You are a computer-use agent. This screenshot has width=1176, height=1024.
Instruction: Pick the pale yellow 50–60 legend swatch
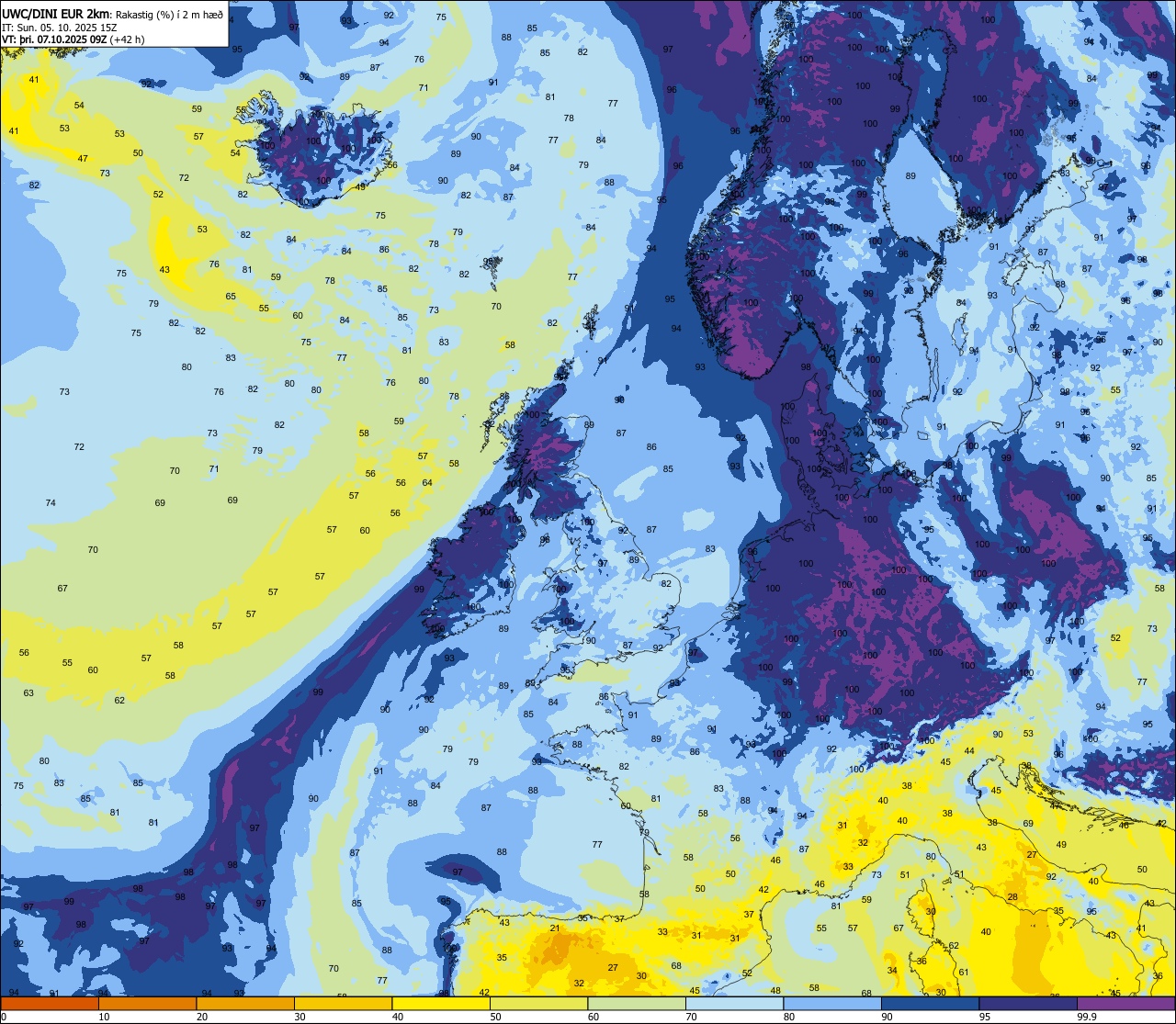point(538,1003)
